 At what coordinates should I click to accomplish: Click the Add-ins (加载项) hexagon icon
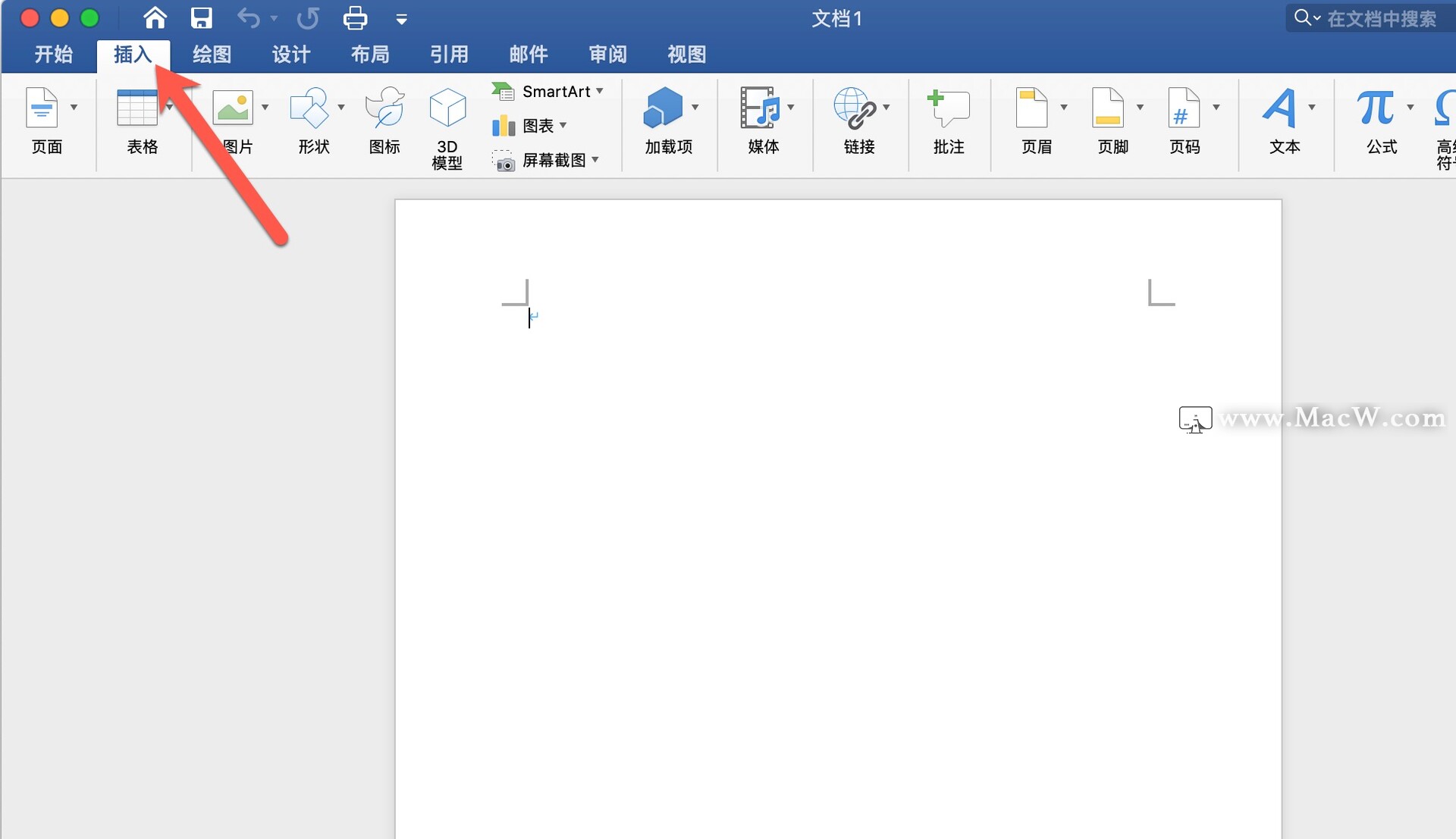[x=663, y=108]
